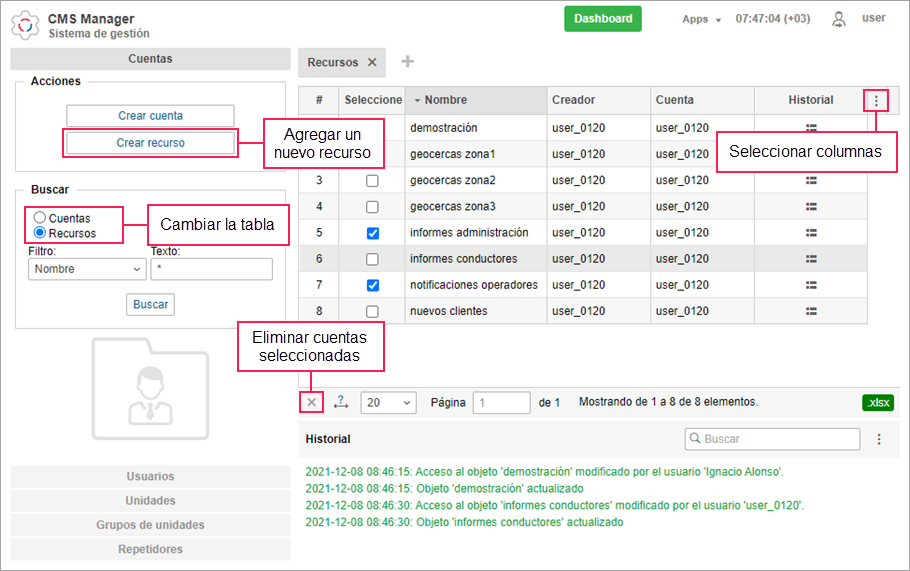Open the rows-per-page 20 dropdown

click(x=388, y=403)
